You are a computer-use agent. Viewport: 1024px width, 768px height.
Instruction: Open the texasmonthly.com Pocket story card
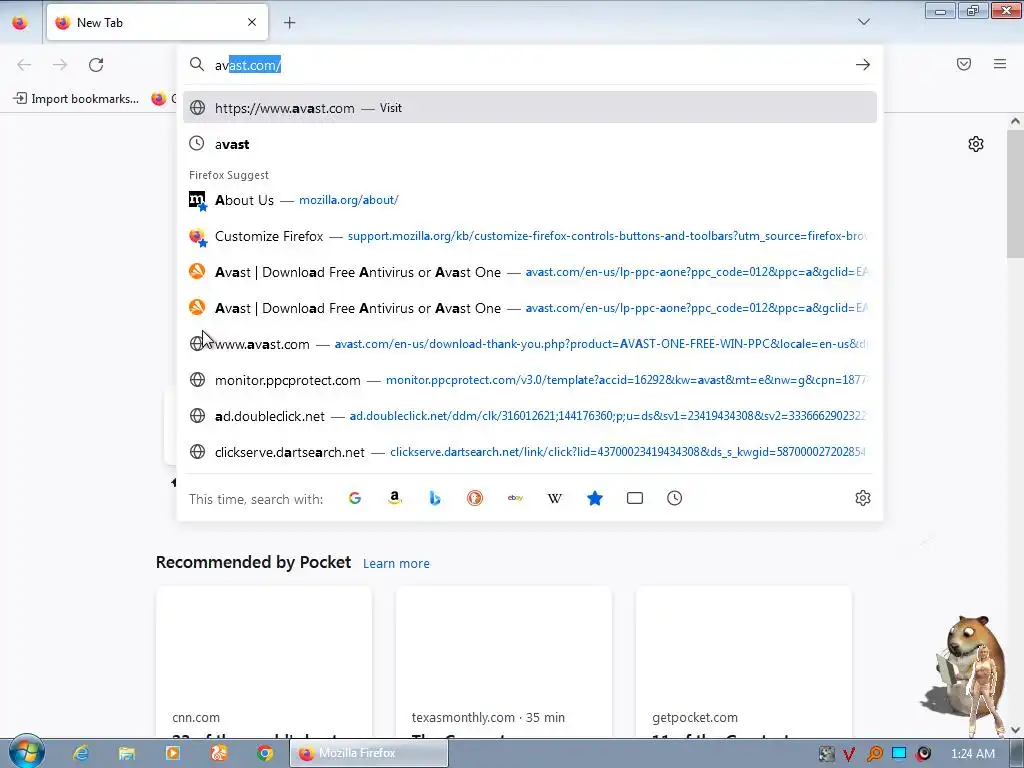(504, 662)
